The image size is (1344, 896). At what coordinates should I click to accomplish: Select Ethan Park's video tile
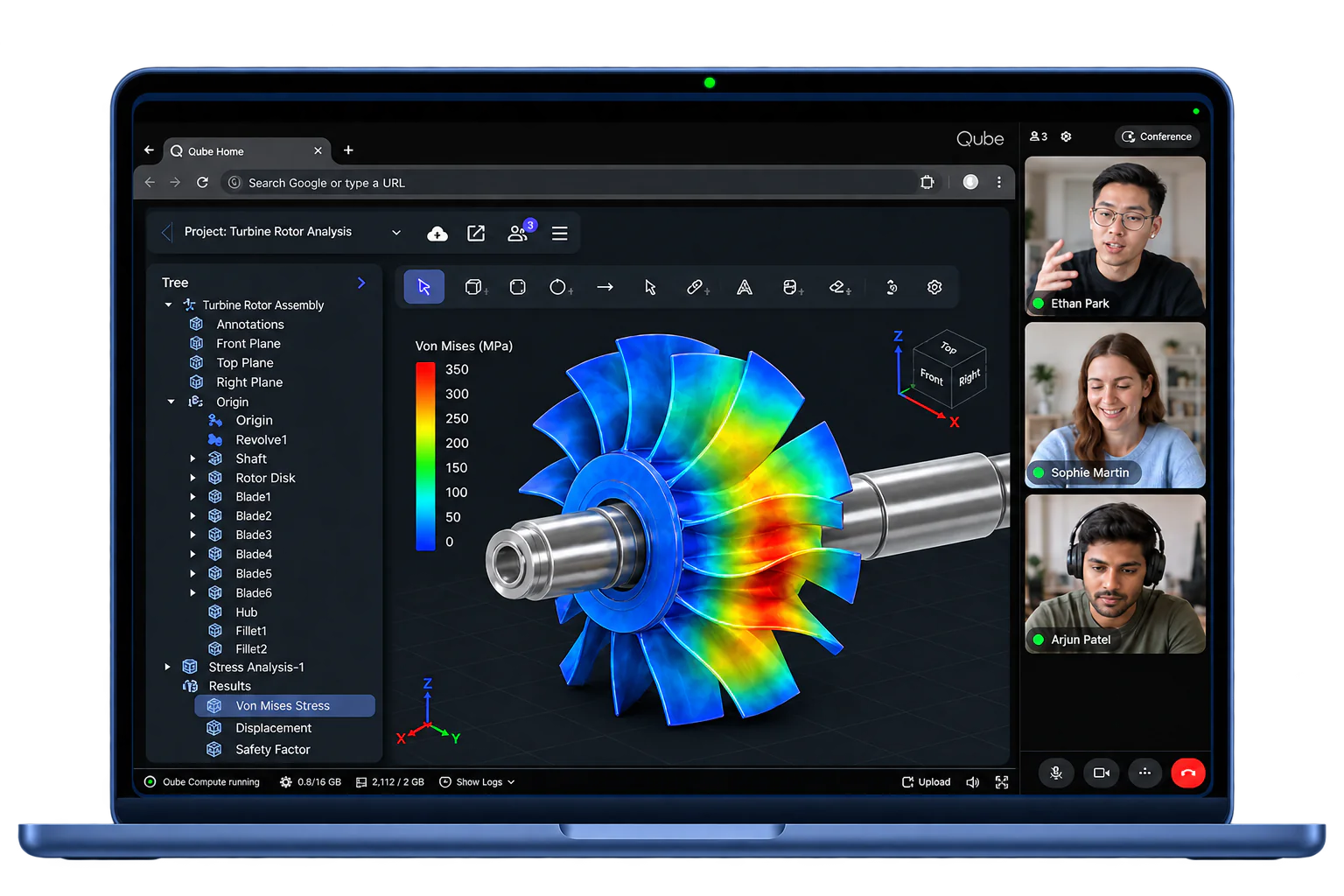click(1115, 236)
